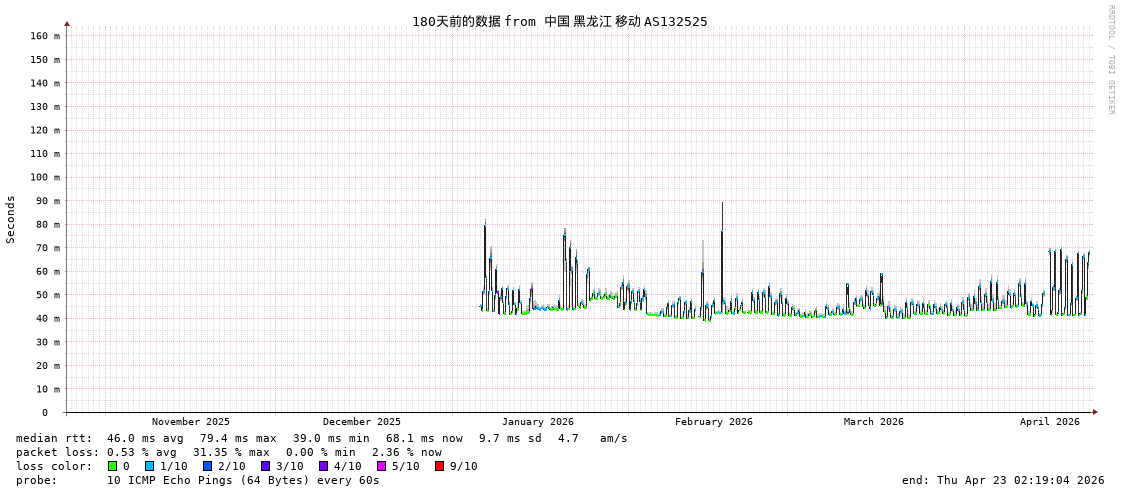This screenshot has width=1121, height=494.
Task: Click the November 2025 x-axis label
Action: pos(190,422)
